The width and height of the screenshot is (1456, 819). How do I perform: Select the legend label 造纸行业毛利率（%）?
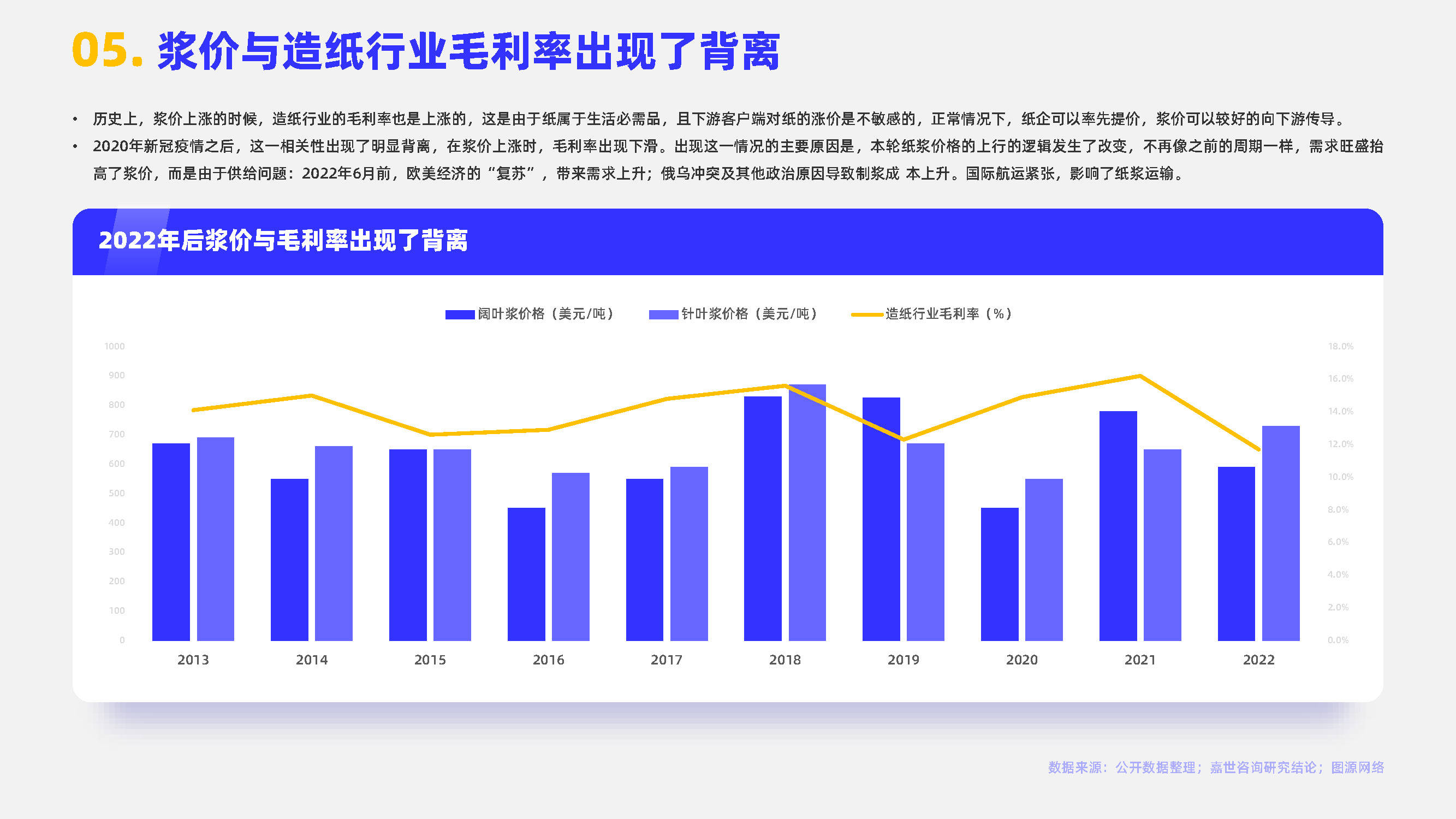coord(948,314)
